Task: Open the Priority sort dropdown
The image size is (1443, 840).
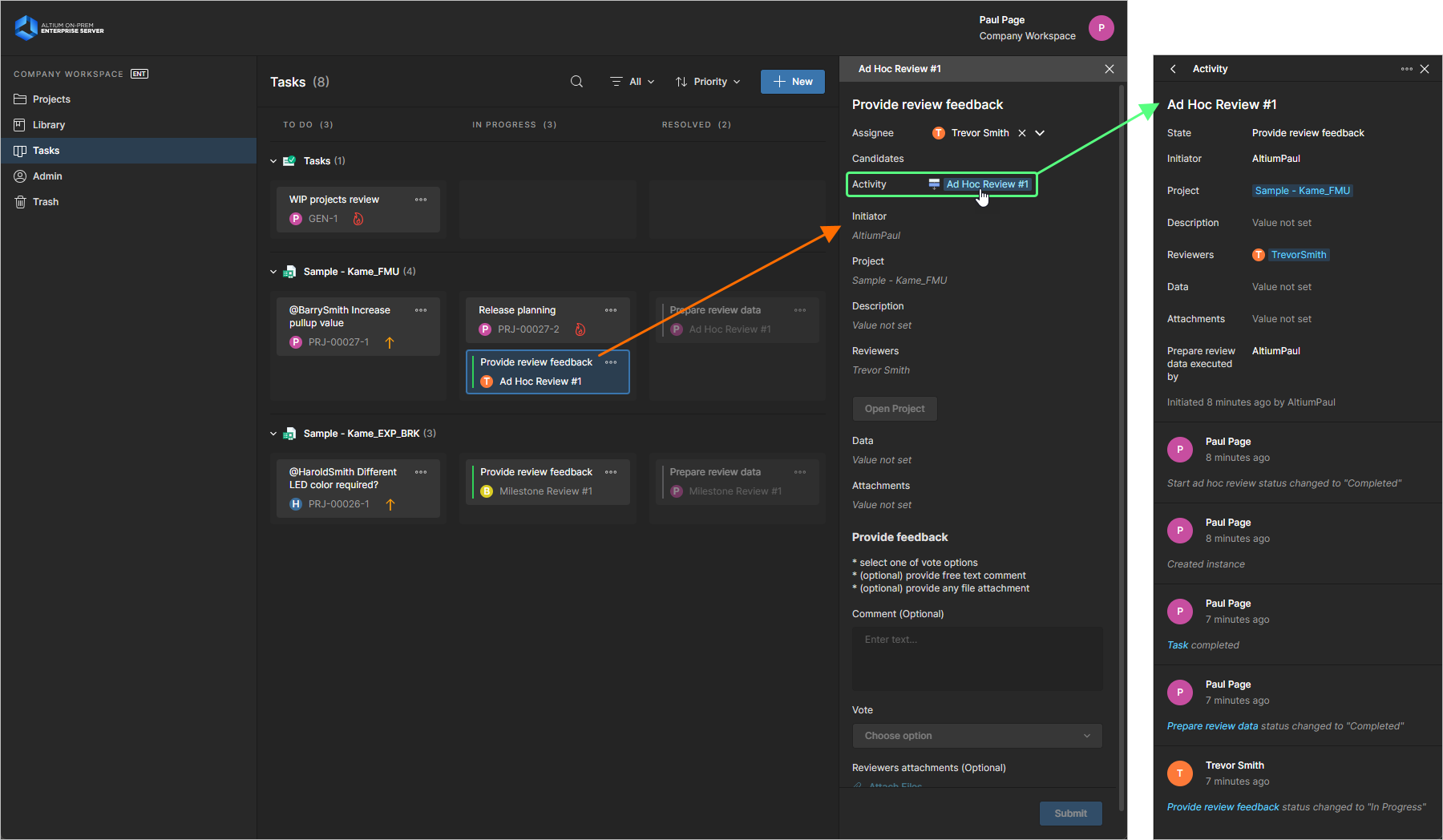Action: coord(708,82)
